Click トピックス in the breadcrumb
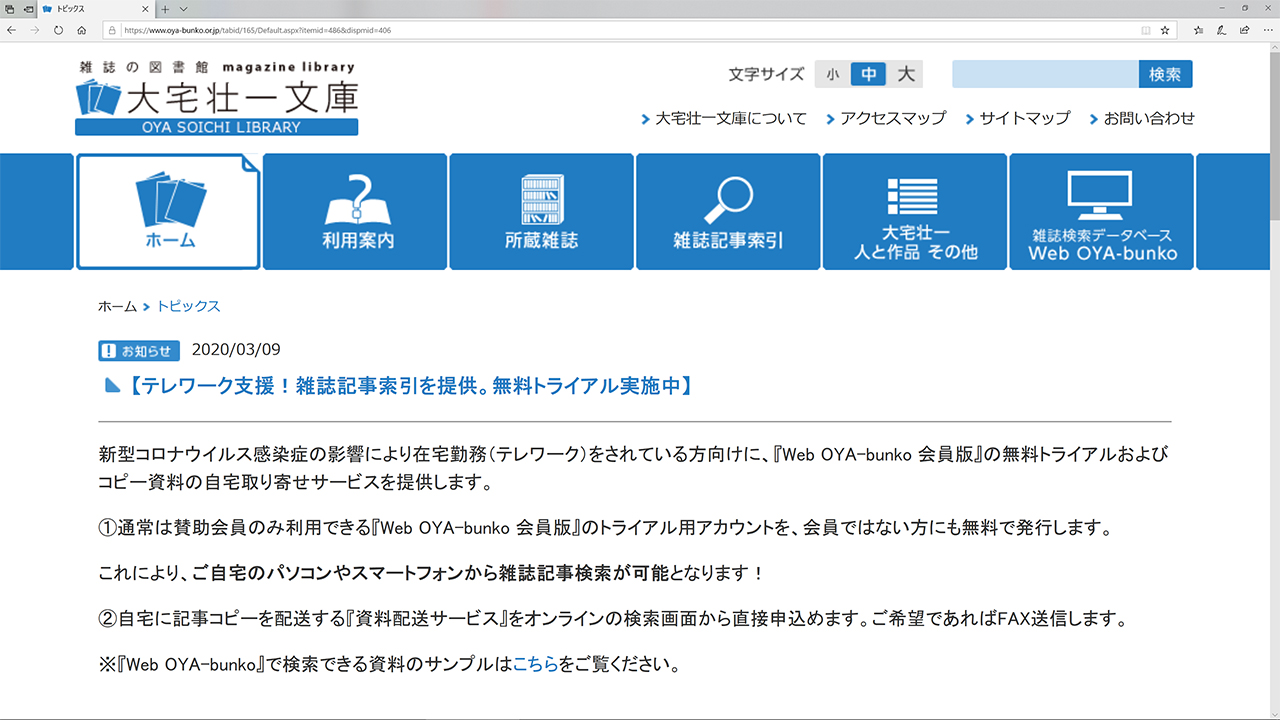This screenshot has height=720, width=1280. click(188, 307)
